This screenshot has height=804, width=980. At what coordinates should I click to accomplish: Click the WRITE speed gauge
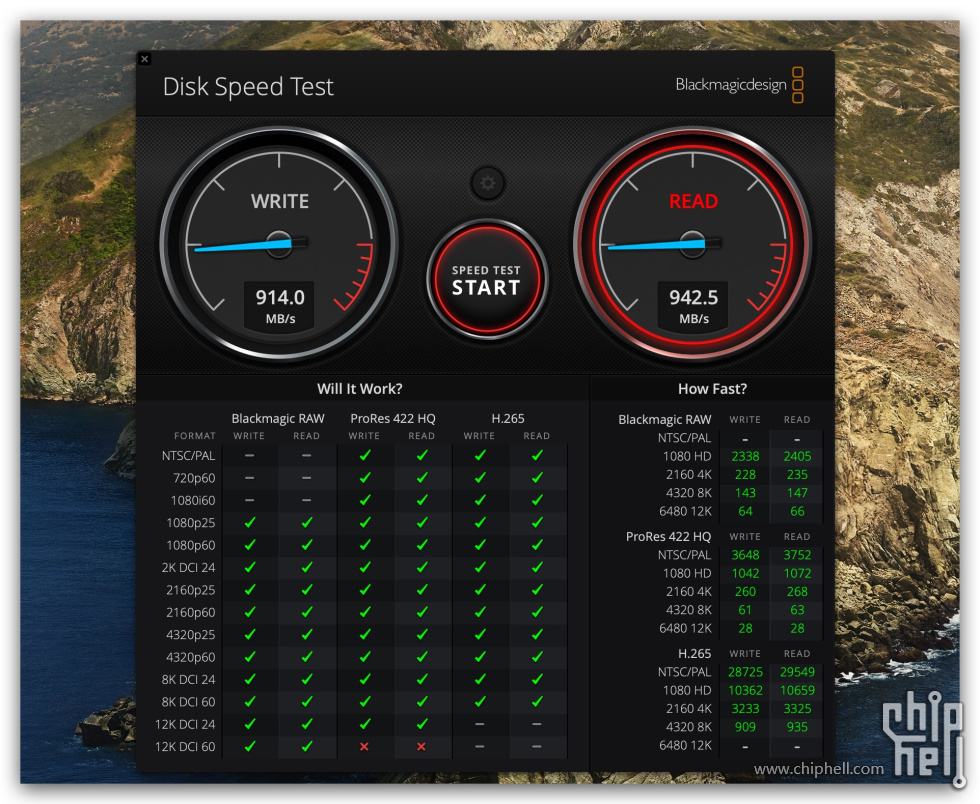[x=279, y=244]
